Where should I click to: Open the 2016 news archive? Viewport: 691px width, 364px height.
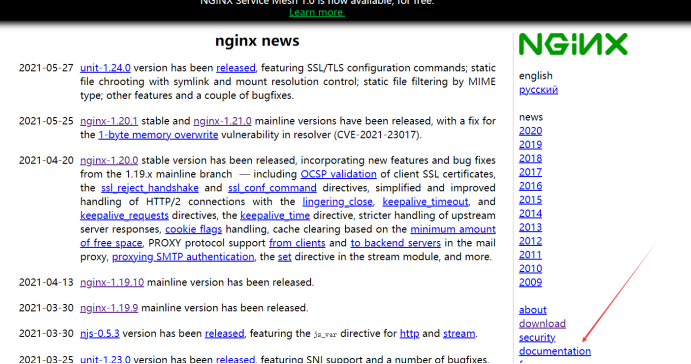pyautogui.click(x=530, y=186)
